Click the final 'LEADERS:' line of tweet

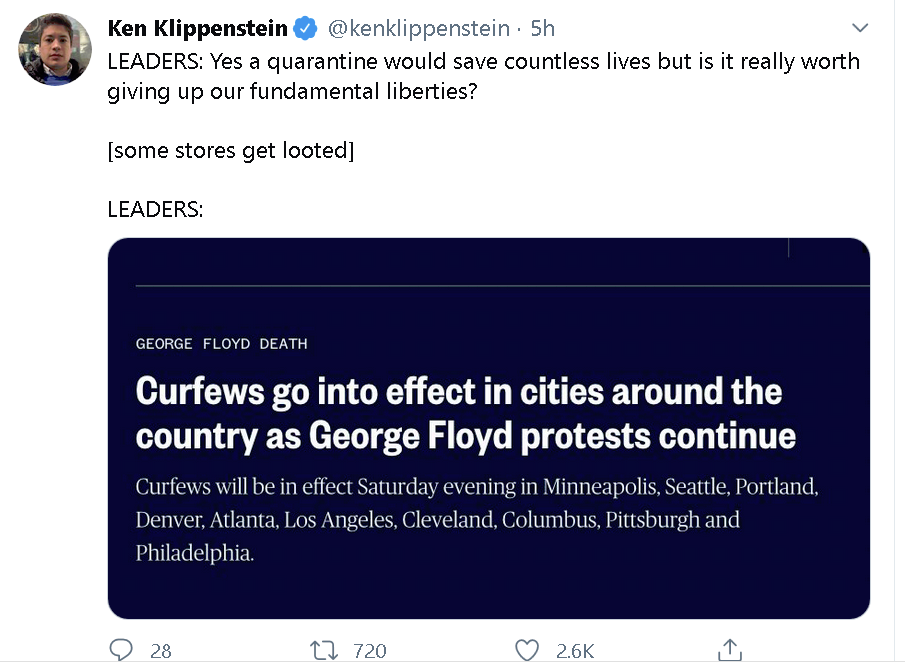[155, 209]
